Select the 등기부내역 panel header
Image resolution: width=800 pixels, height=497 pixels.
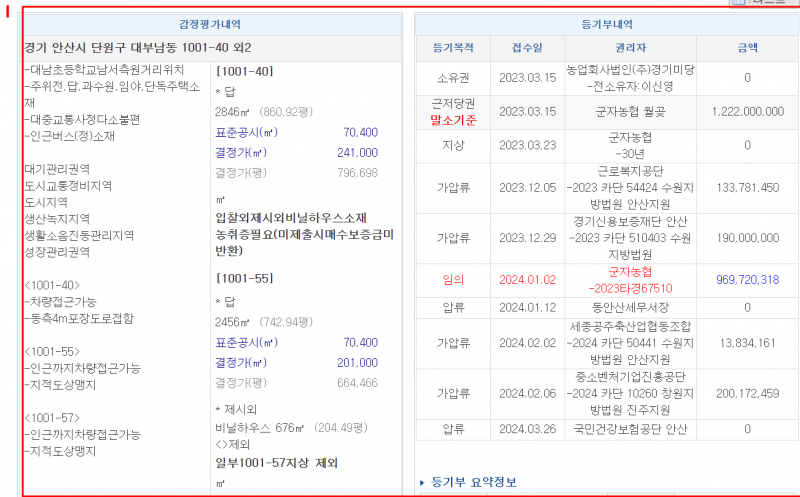point(607,24)
